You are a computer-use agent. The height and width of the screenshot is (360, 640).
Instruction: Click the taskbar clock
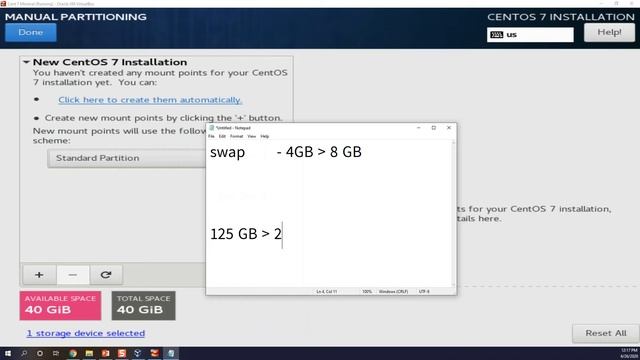(629, 353)
